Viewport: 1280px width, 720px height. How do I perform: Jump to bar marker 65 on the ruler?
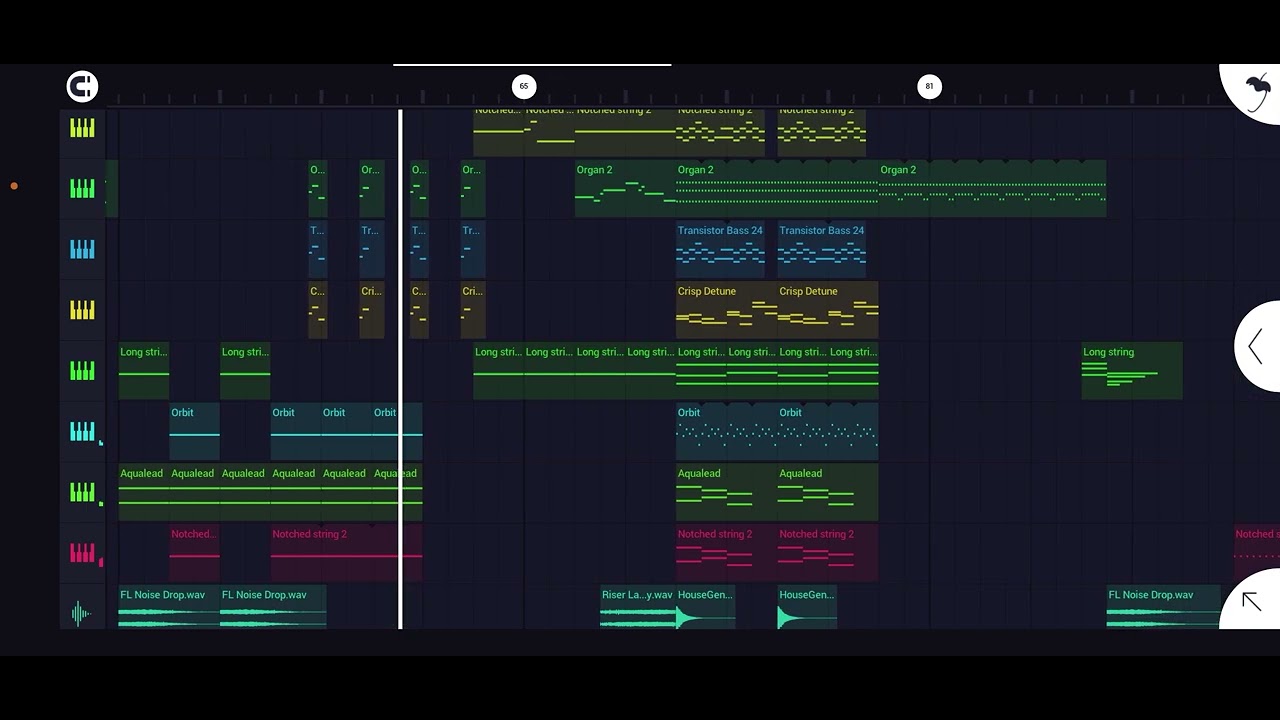click(x=523, y=86)
